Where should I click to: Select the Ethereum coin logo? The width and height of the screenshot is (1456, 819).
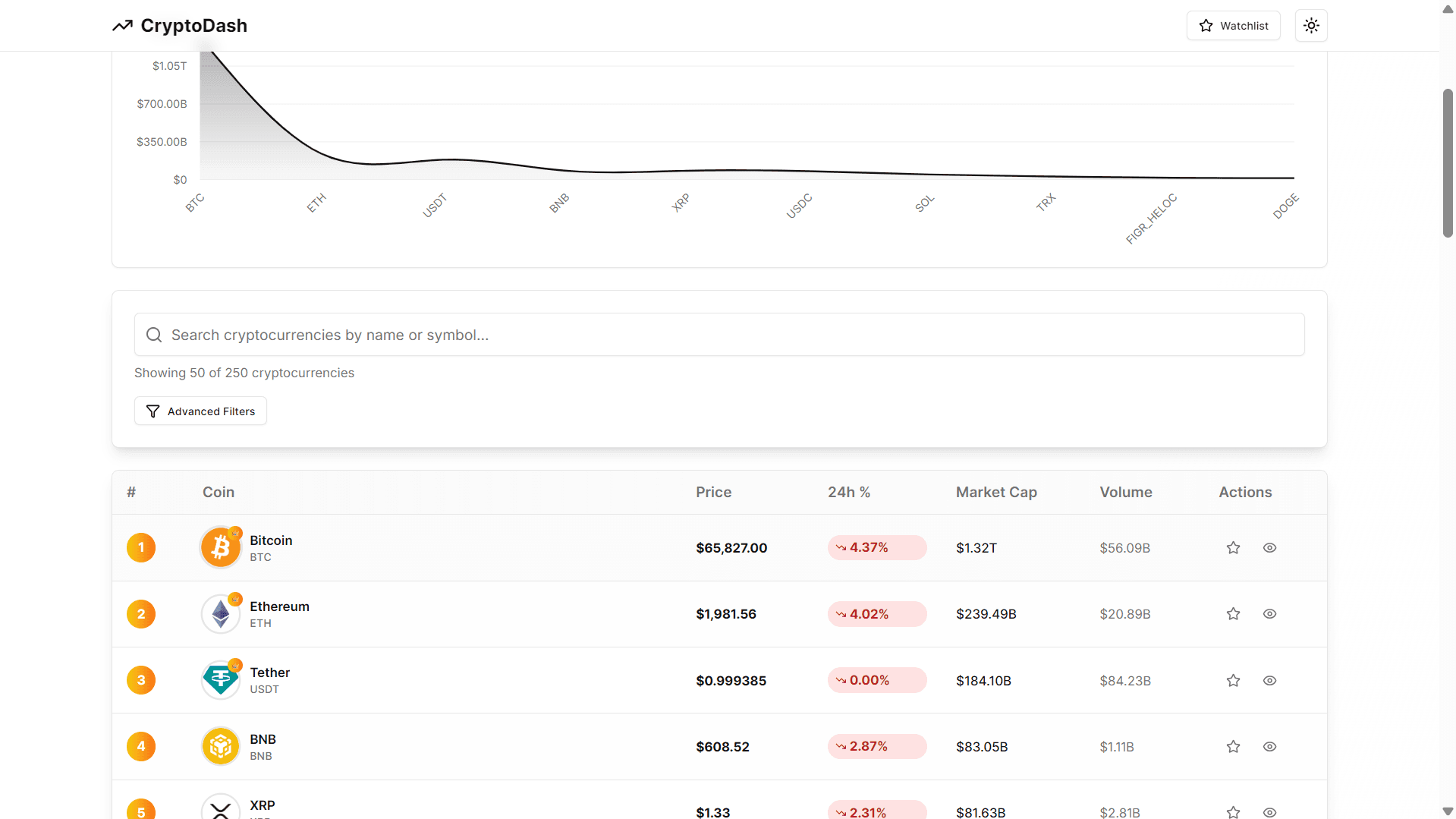[220, 613]
